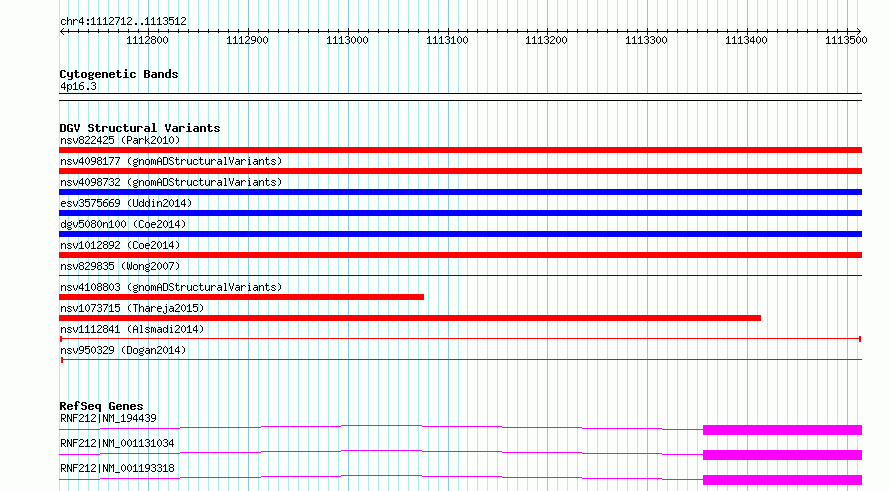Click the 1113400 ruler position label
Viewport: 890px width, 491px height.
746,40
